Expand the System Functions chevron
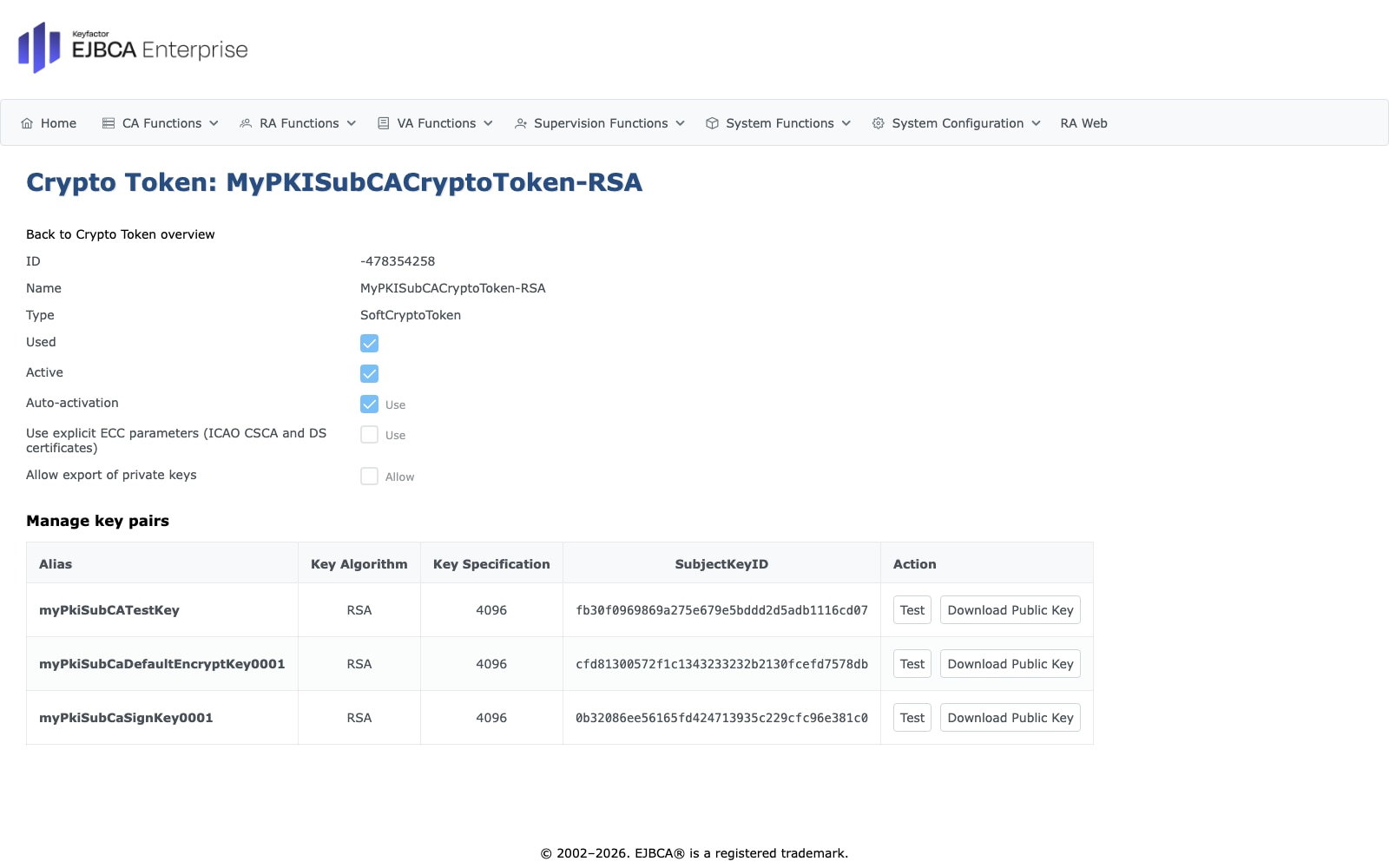1389x868 pixels. [x=846, y=123]
